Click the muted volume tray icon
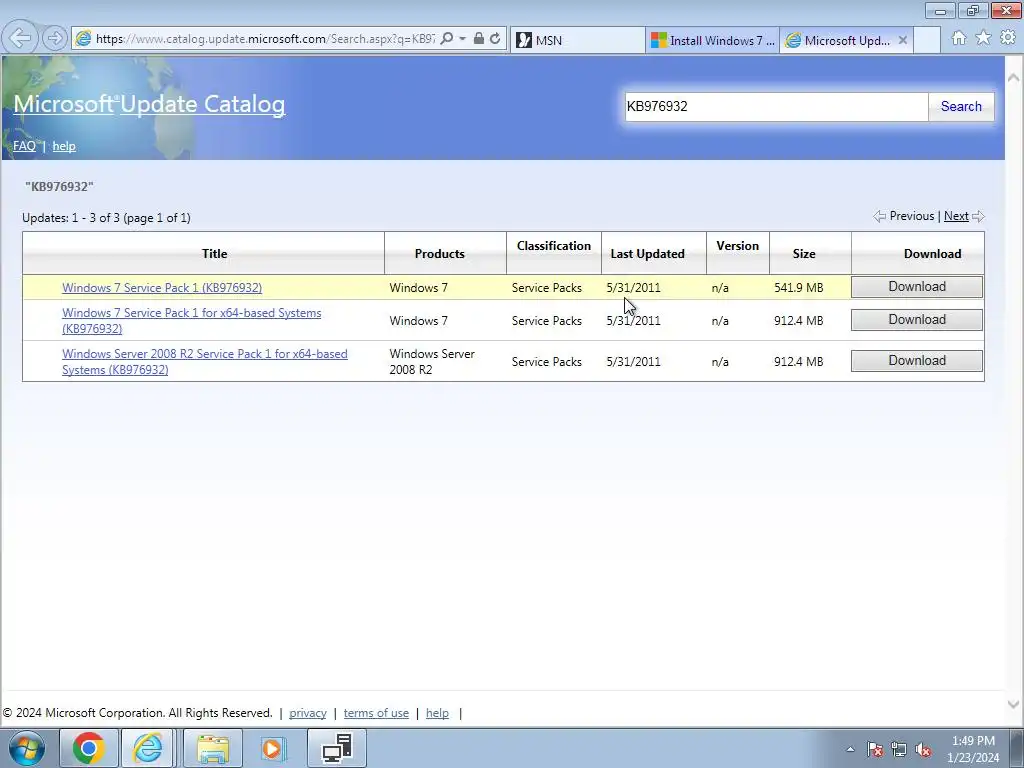The width and height of the screenshot is (1024, 768). [923, 750]
